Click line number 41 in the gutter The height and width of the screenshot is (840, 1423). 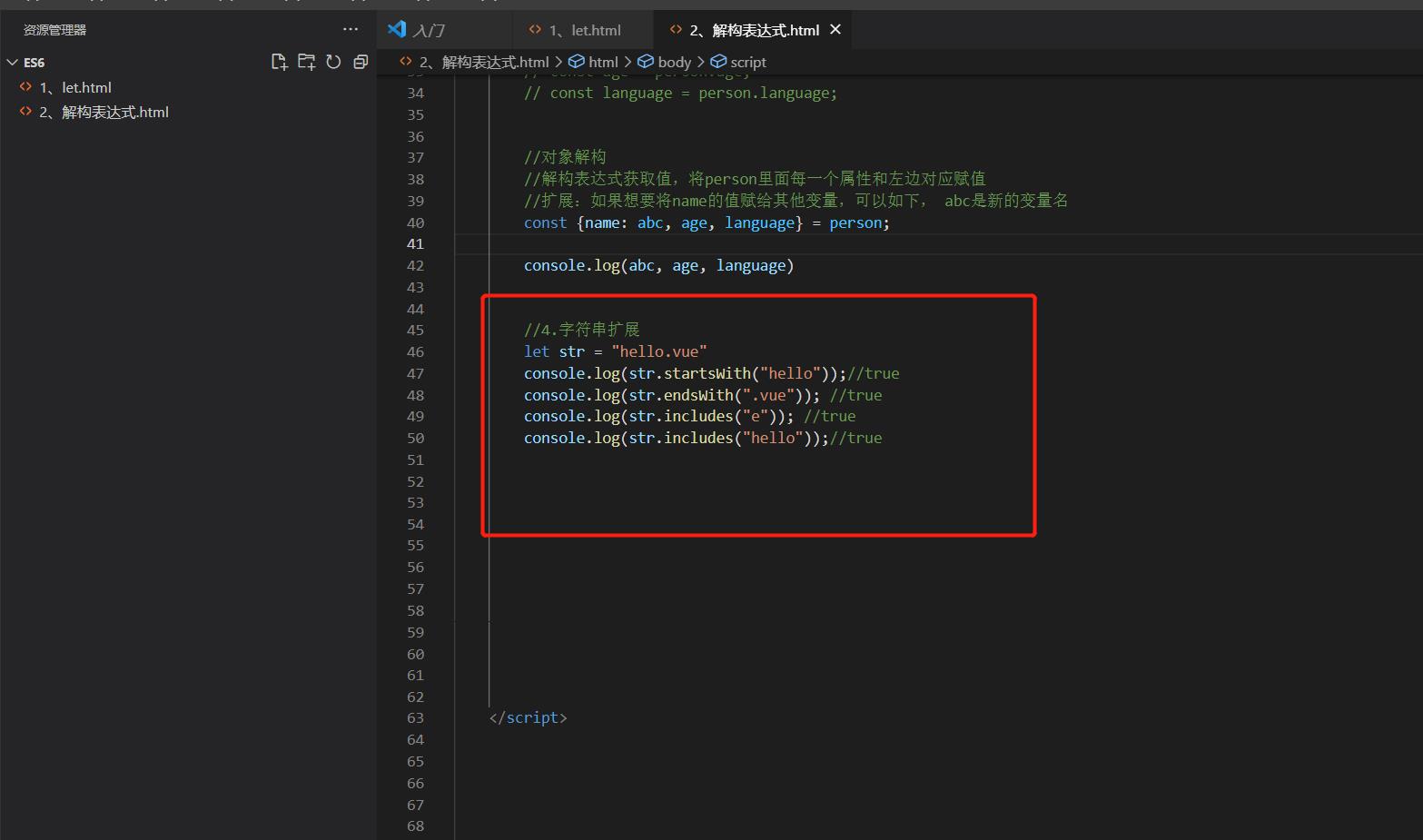415,243
